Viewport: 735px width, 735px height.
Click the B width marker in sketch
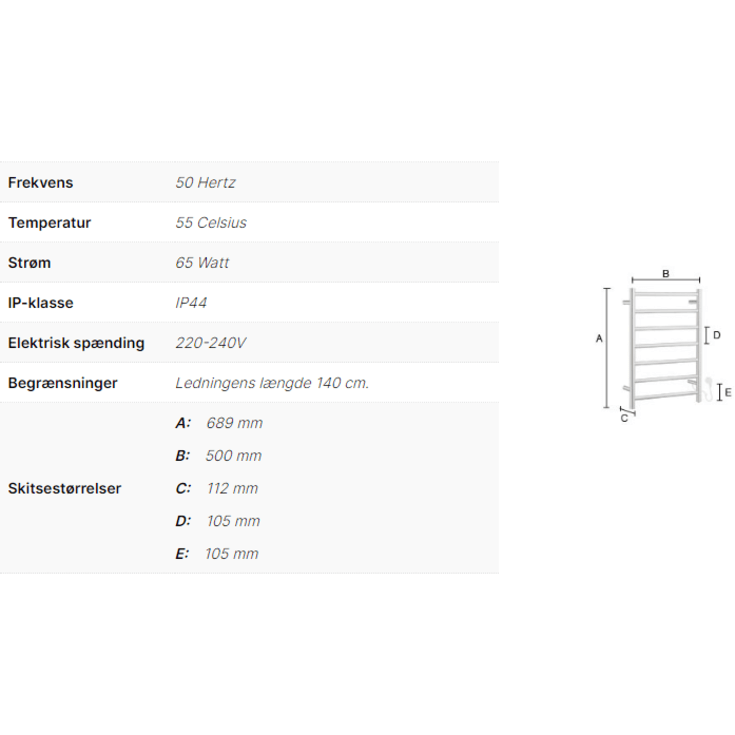666,276
